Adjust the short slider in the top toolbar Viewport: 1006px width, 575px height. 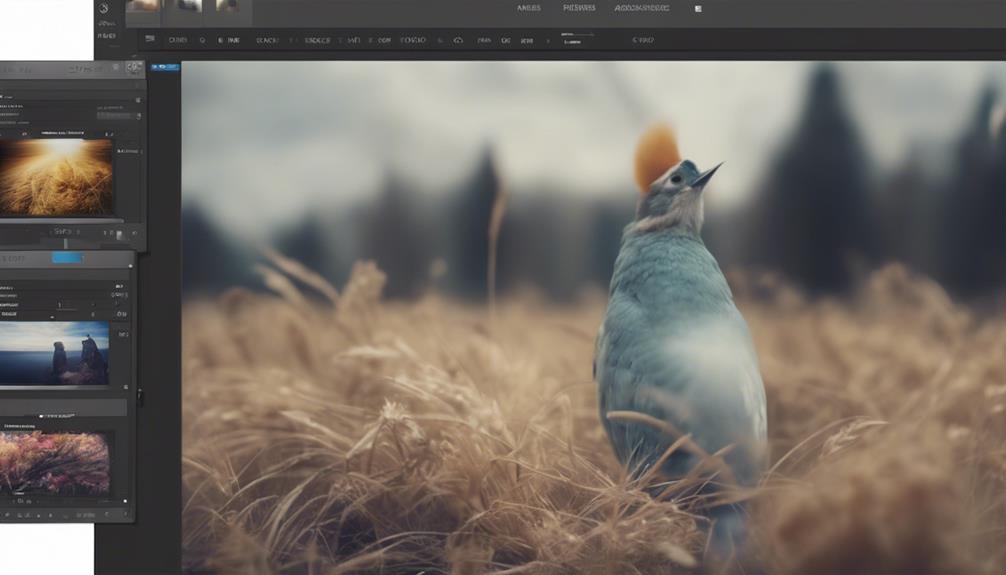(x=577, y=35)
